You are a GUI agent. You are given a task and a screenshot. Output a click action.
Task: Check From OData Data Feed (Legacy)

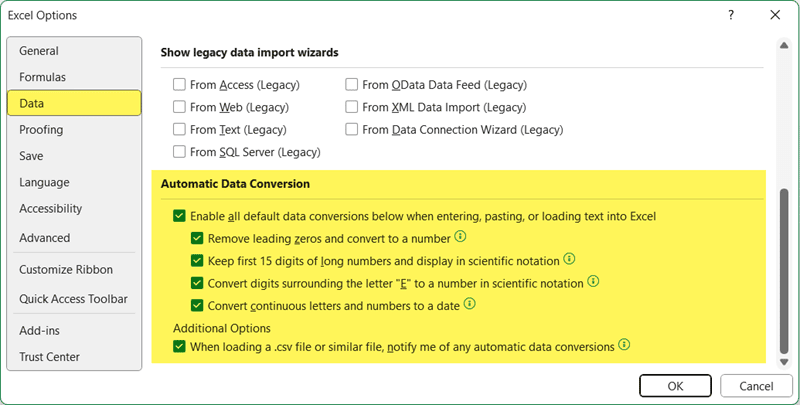(352, 85)
